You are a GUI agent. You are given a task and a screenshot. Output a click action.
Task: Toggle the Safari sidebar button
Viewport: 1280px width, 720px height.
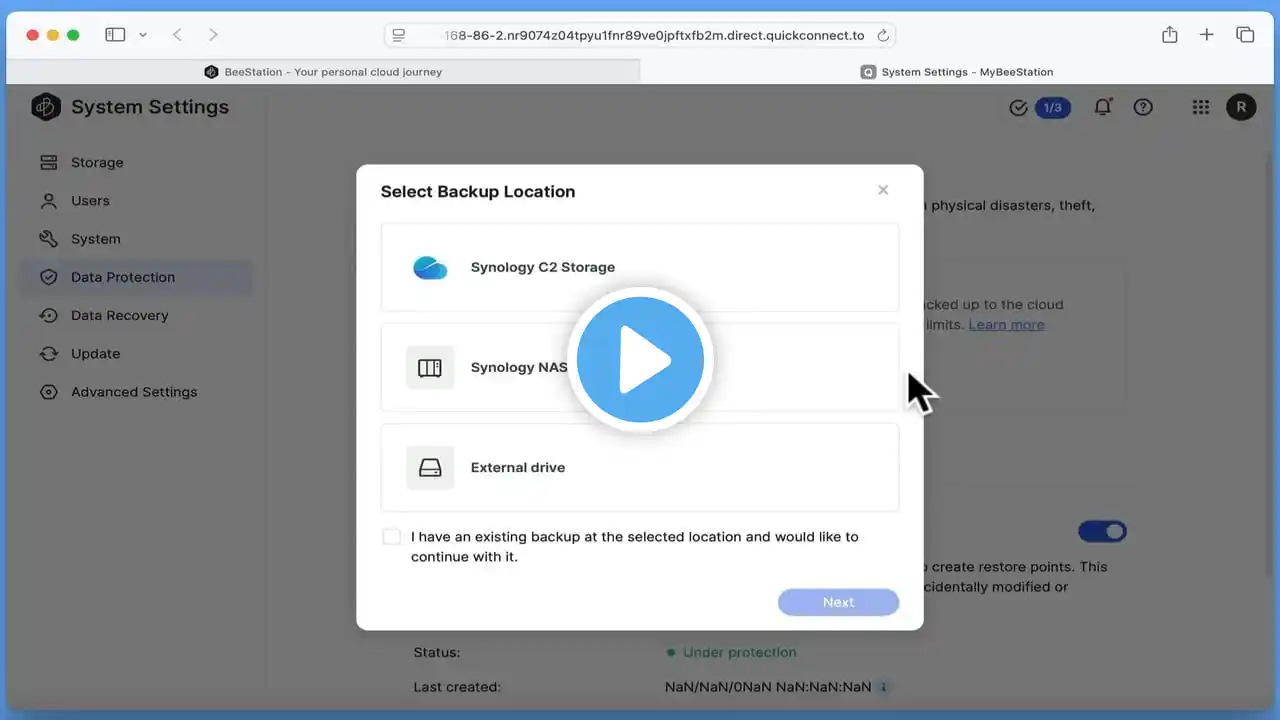[x=116, y=35]
